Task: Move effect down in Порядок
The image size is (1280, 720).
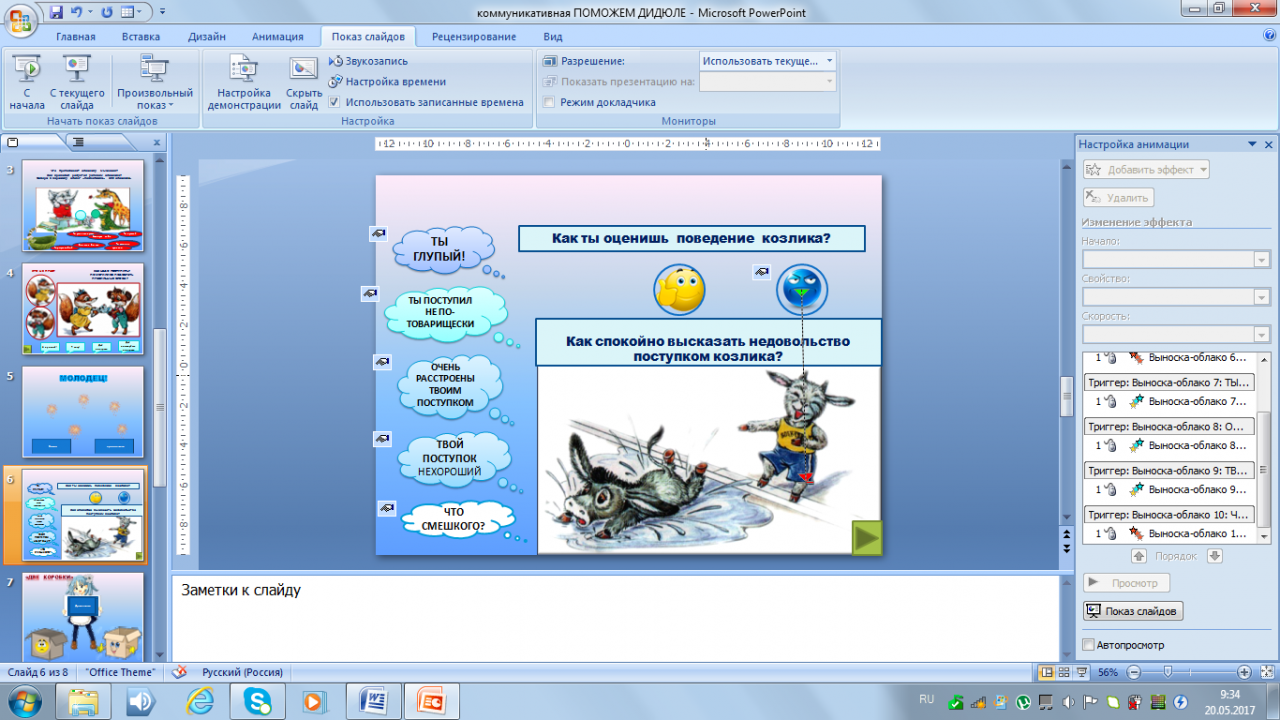Action: click(x=1214, y=556)
